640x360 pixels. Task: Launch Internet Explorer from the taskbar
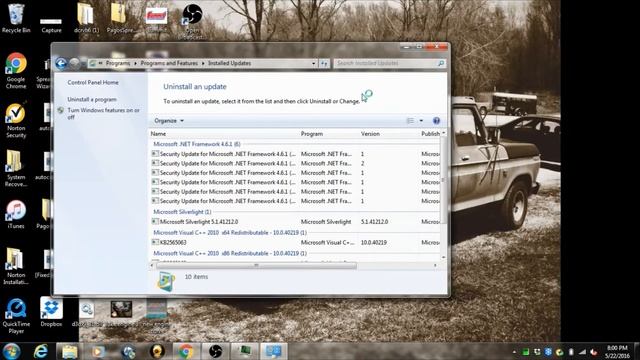click(41, 351)
